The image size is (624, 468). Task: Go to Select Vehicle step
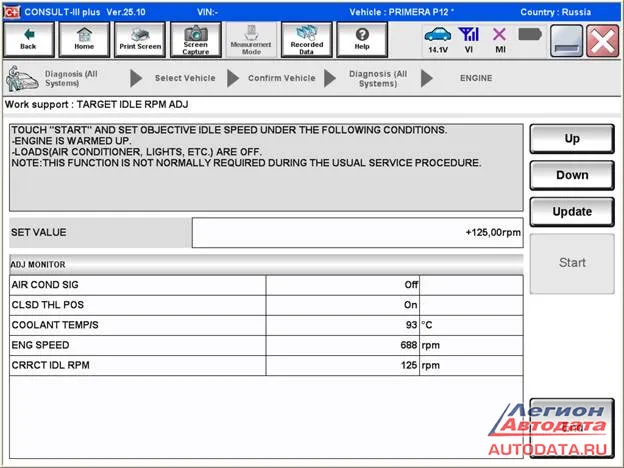click(x=185, y=78)
